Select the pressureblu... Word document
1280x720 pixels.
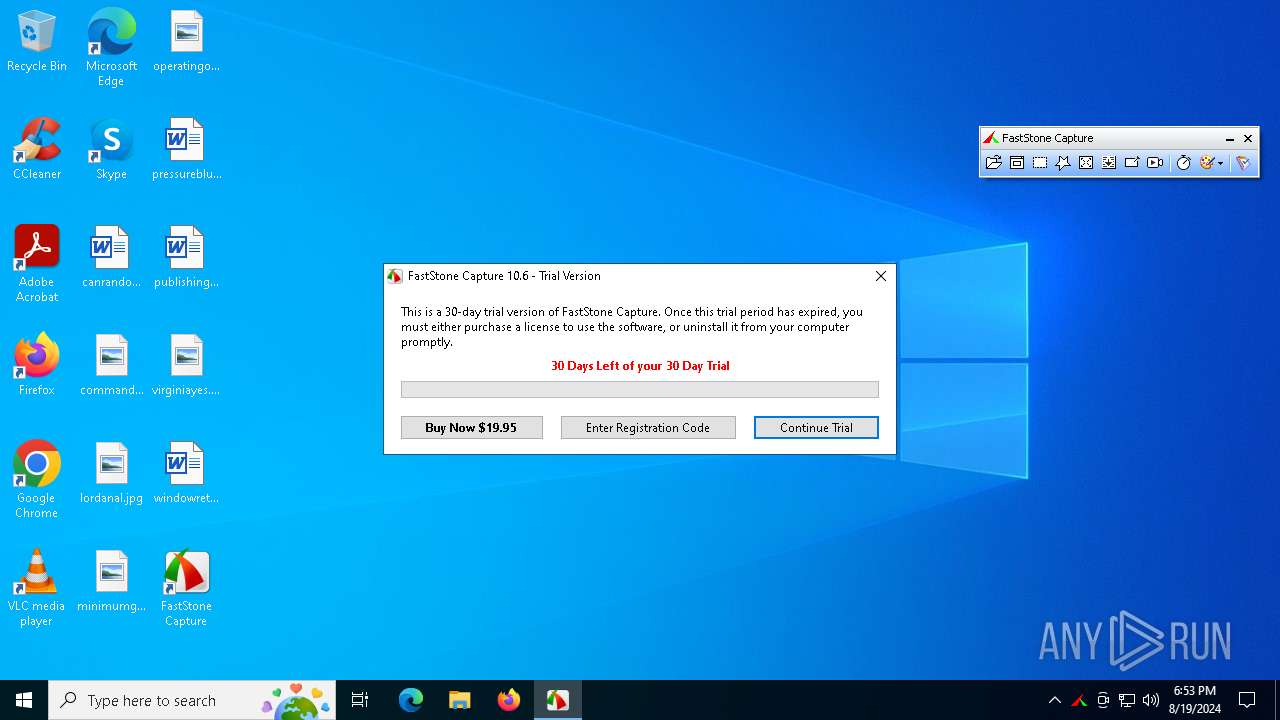point(186,149)
